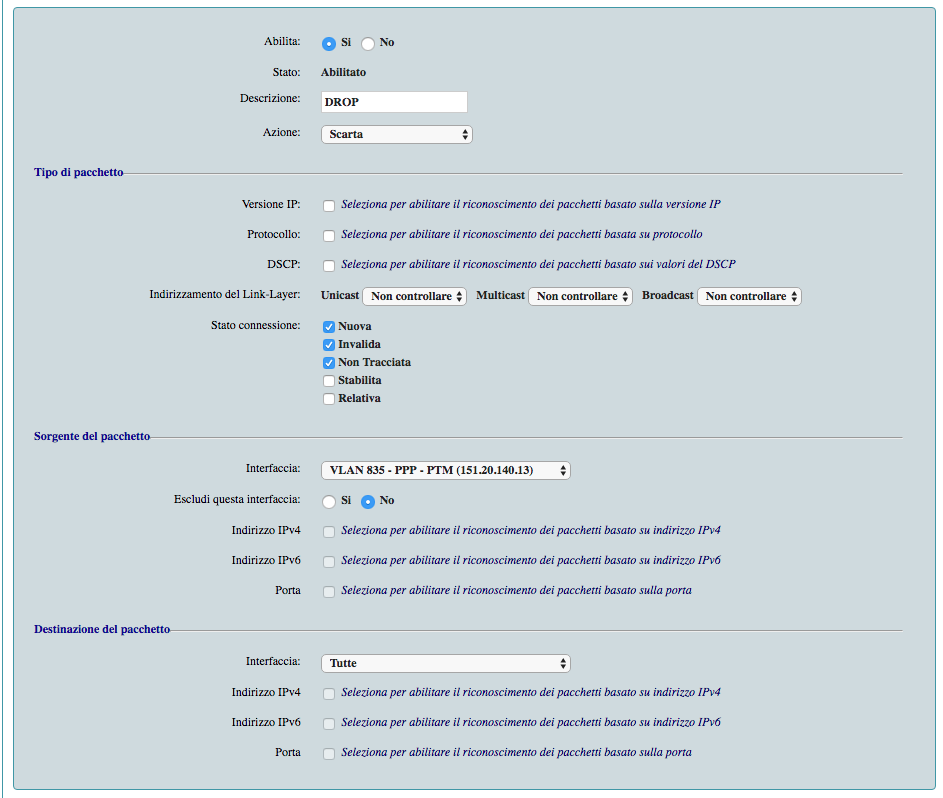Click the DSCP hint text about valori del DSCP
Viewport: 943px width, 798px height.
(538, 264)
